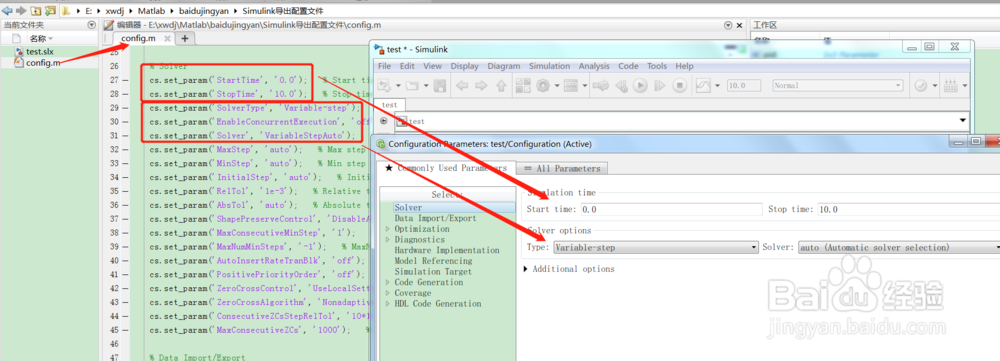Screen dimensions: 1000x361
Task: Expand Code Generation tree node
Action: pyautogui.click(x=388, y=283)
